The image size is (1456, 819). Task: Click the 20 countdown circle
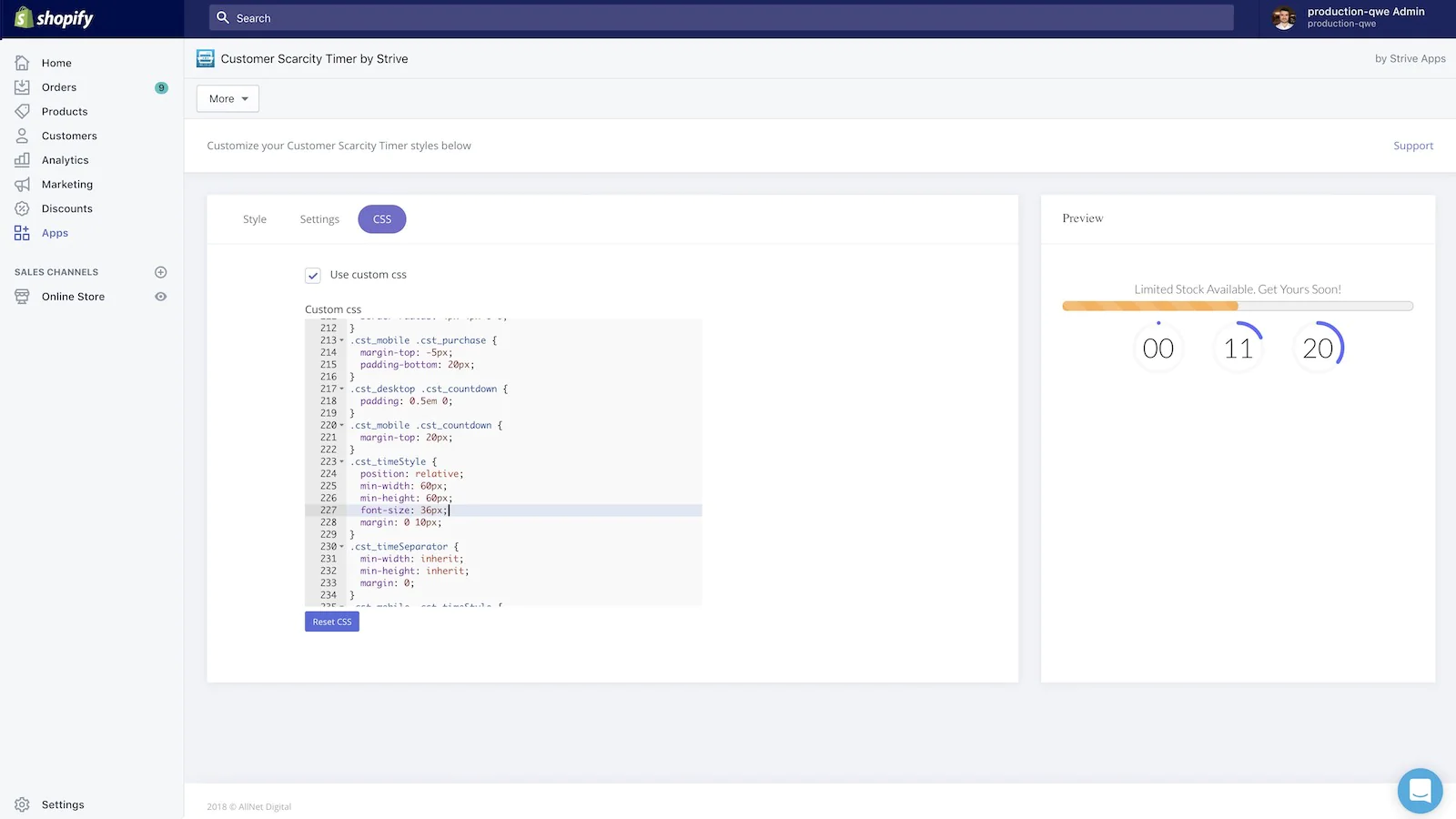click(x=1318, y=347)
